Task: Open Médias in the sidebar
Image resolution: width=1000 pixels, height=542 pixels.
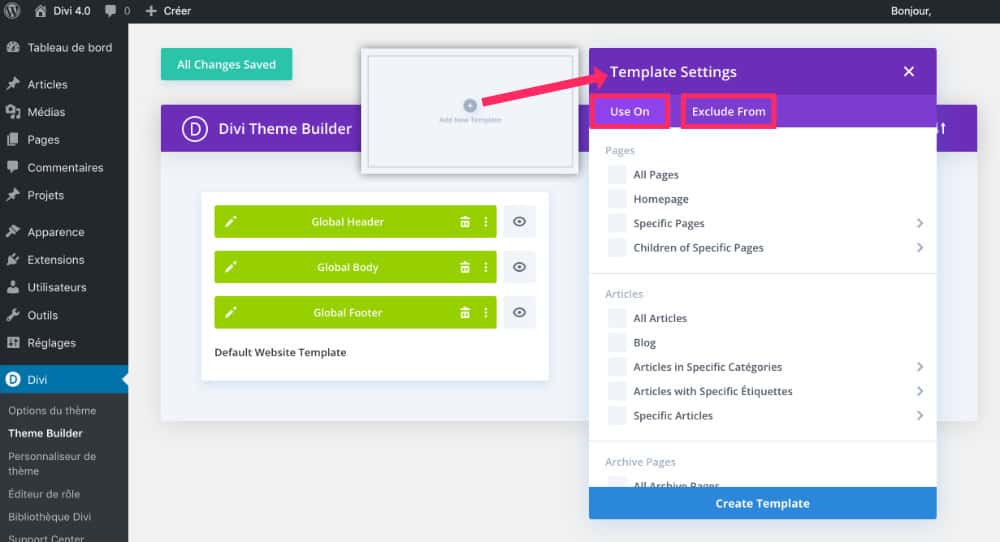Action: (x=64, y=112)
